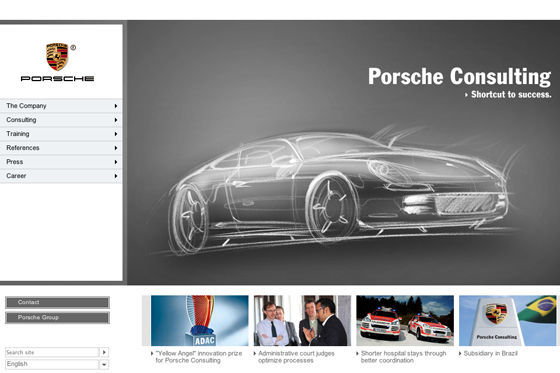
Task: Open the Consulting menu item
Action: coord(61,120)
